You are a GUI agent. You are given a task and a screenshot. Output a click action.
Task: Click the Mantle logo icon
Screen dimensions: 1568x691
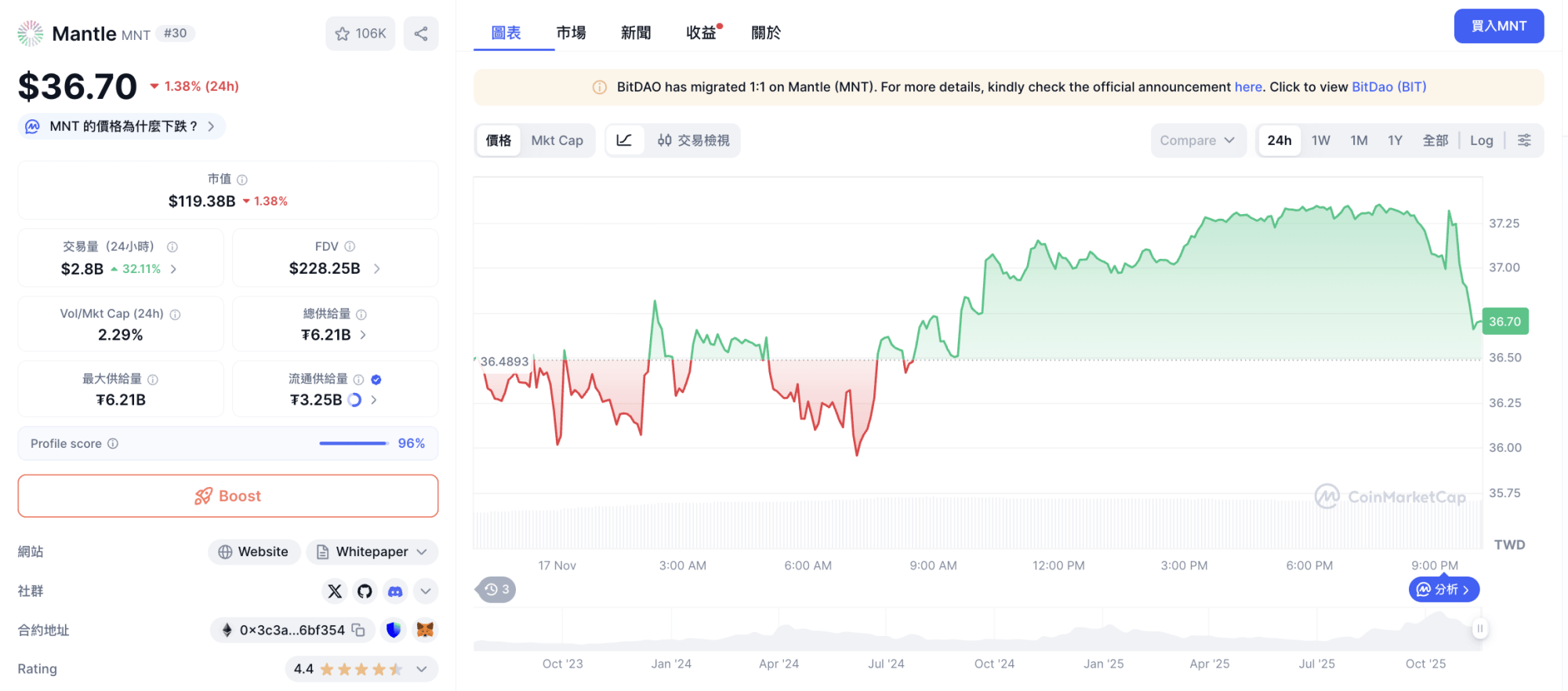(31, 34)
